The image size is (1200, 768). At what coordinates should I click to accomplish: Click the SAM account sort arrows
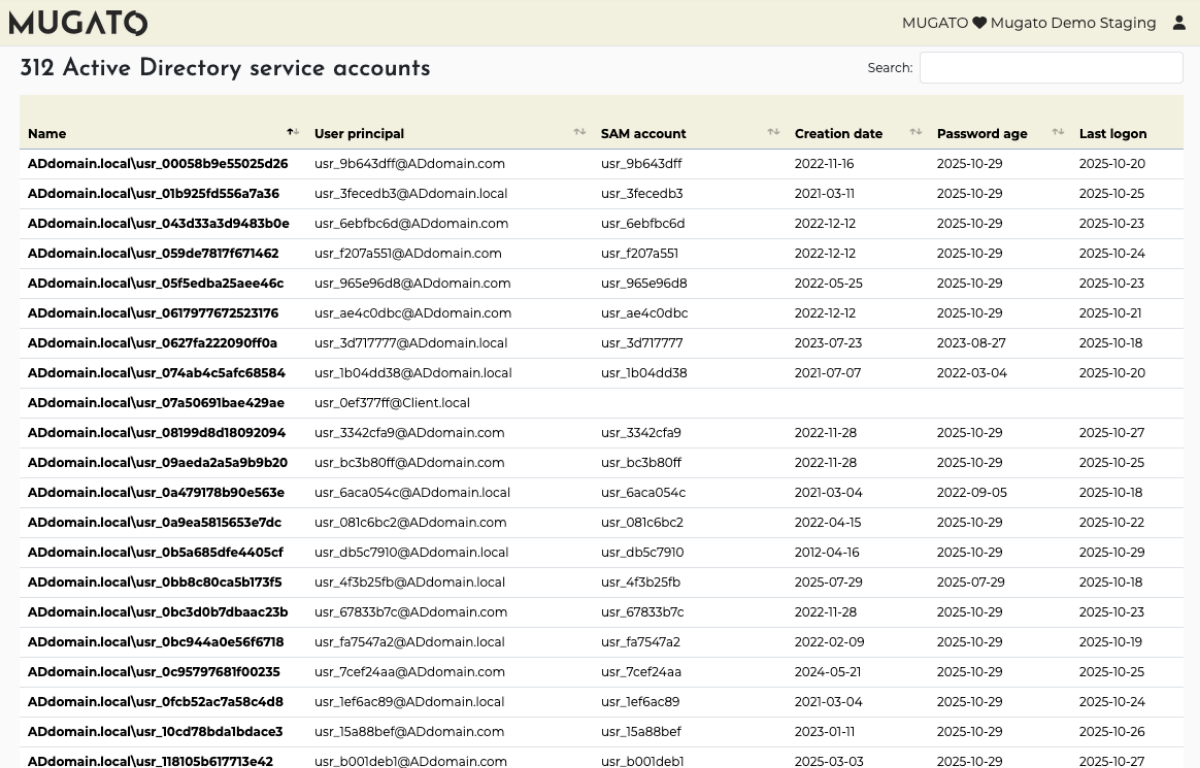[773, 133]
